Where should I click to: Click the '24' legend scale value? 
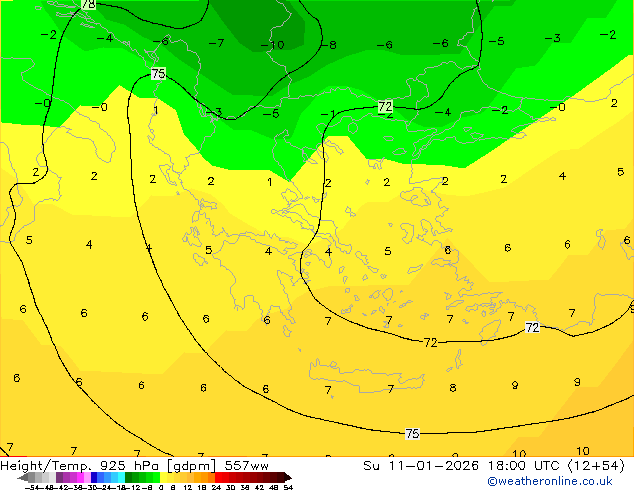[x=216, y=487]
